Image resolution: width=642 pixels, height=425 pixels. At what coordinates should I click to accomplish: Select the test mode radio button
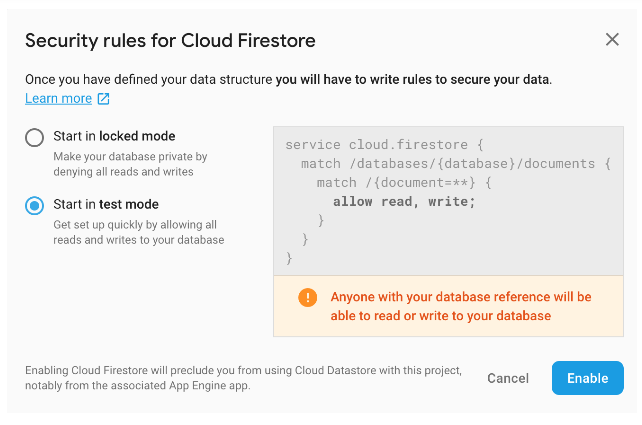pyautogui.click(x=34, y=206)
